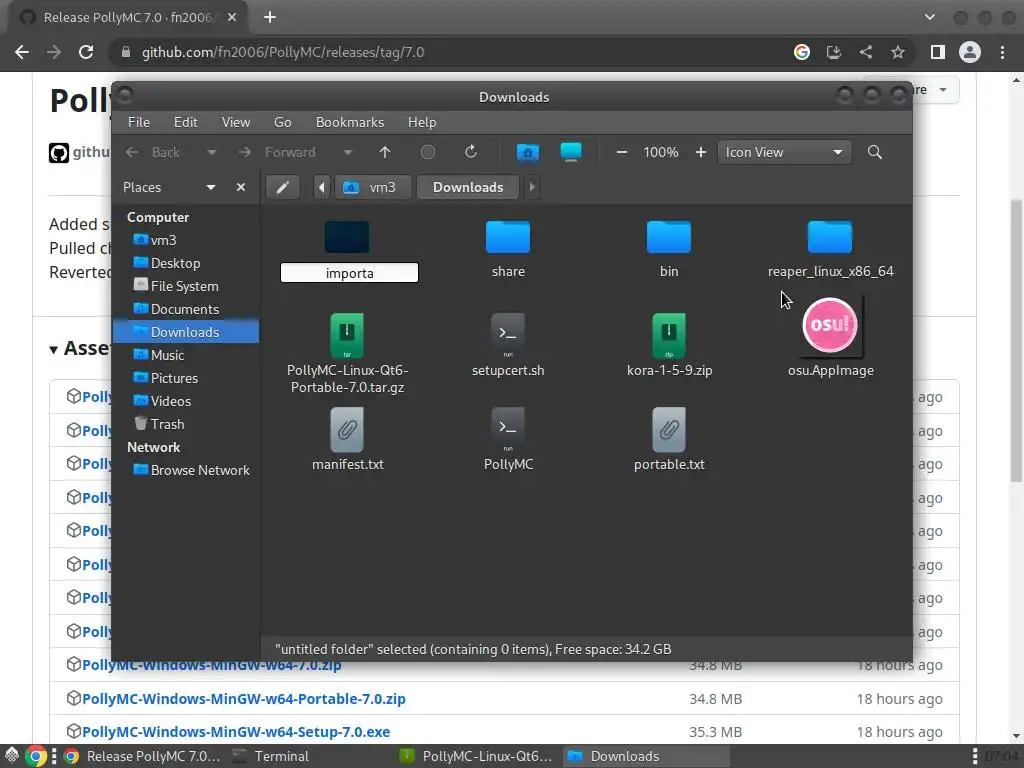This screenshot has height=768, width=1024.
Task: Select the bin folder
Action: [669, 249]
